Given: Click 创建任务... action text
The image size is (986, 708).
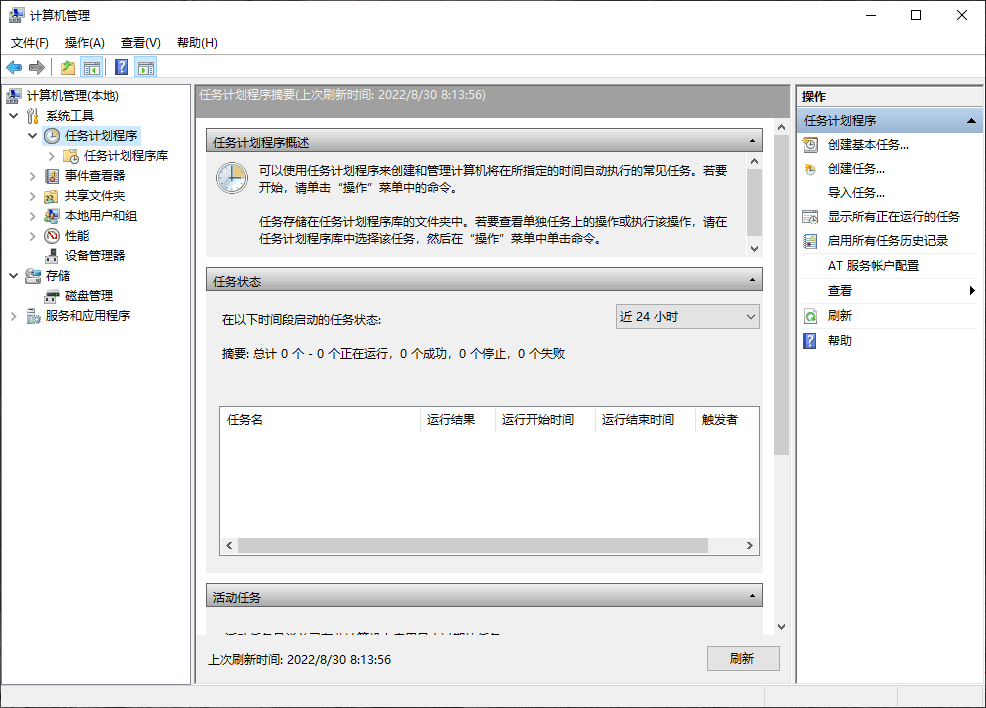Looking at the screenshot, I should (856, 169).
